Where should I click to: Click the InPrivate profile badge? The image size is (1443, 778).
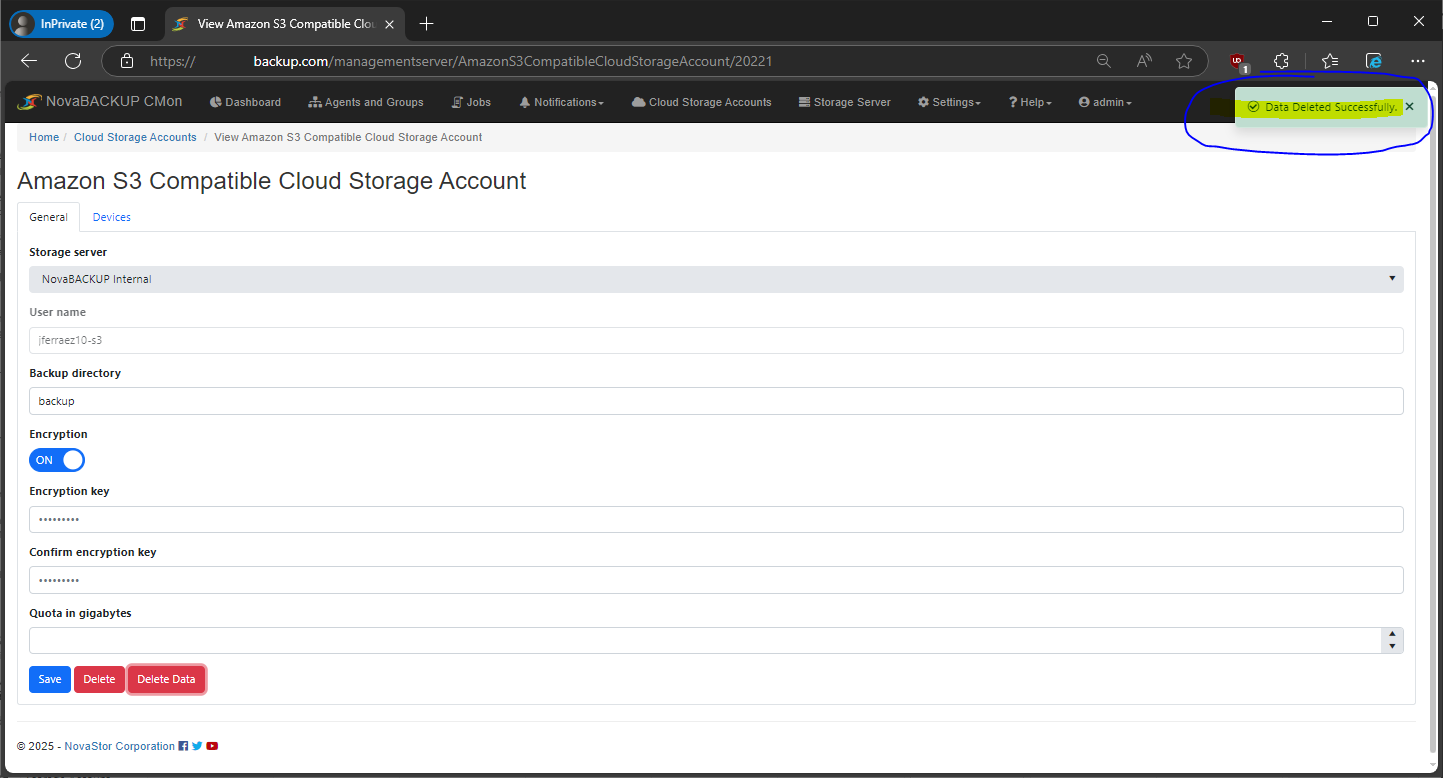pyautogui.click(x=61, y=23)
